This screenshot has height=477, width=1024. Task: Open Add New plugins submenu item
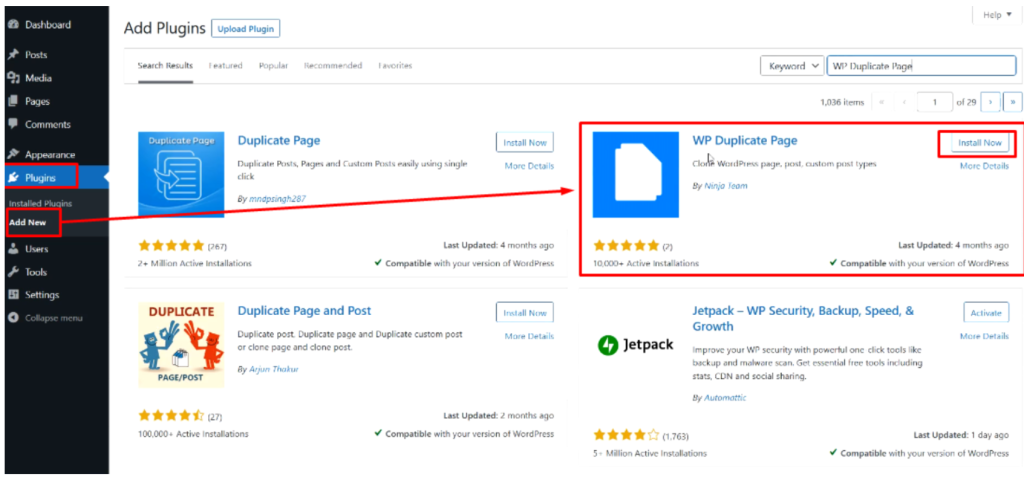click(x=28, y=222)
